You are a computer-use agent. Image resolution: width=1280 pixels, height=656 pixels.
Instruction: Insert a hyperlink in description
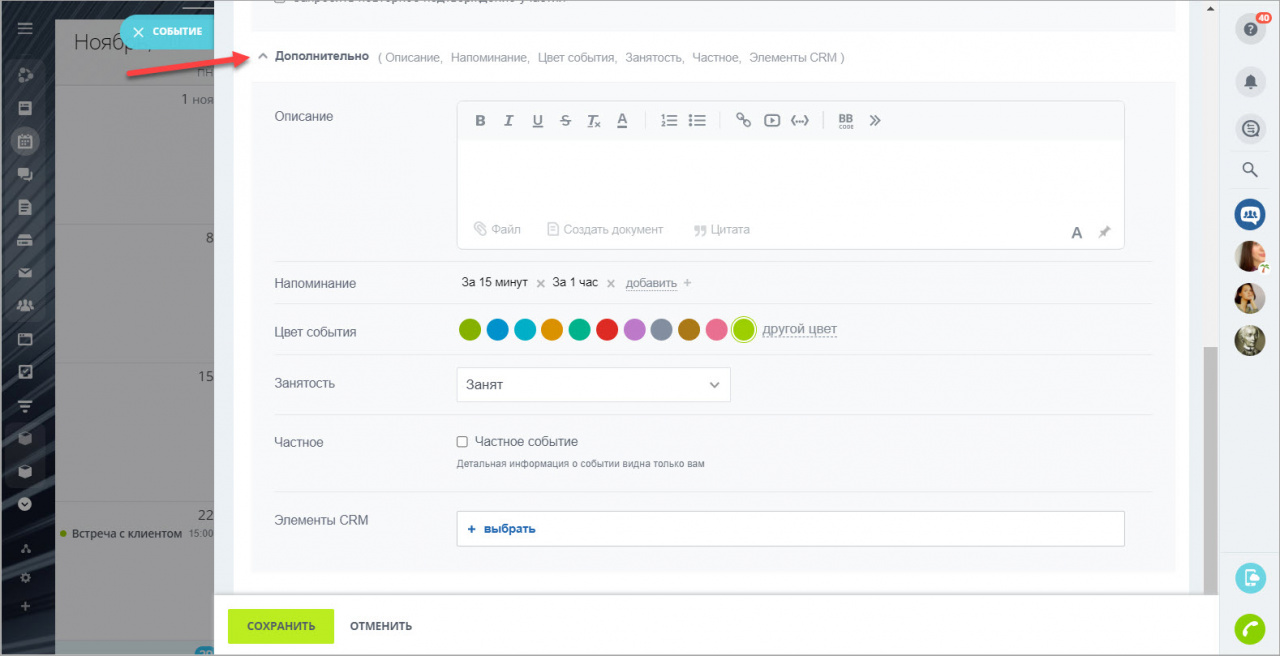(x=743, y=121)
